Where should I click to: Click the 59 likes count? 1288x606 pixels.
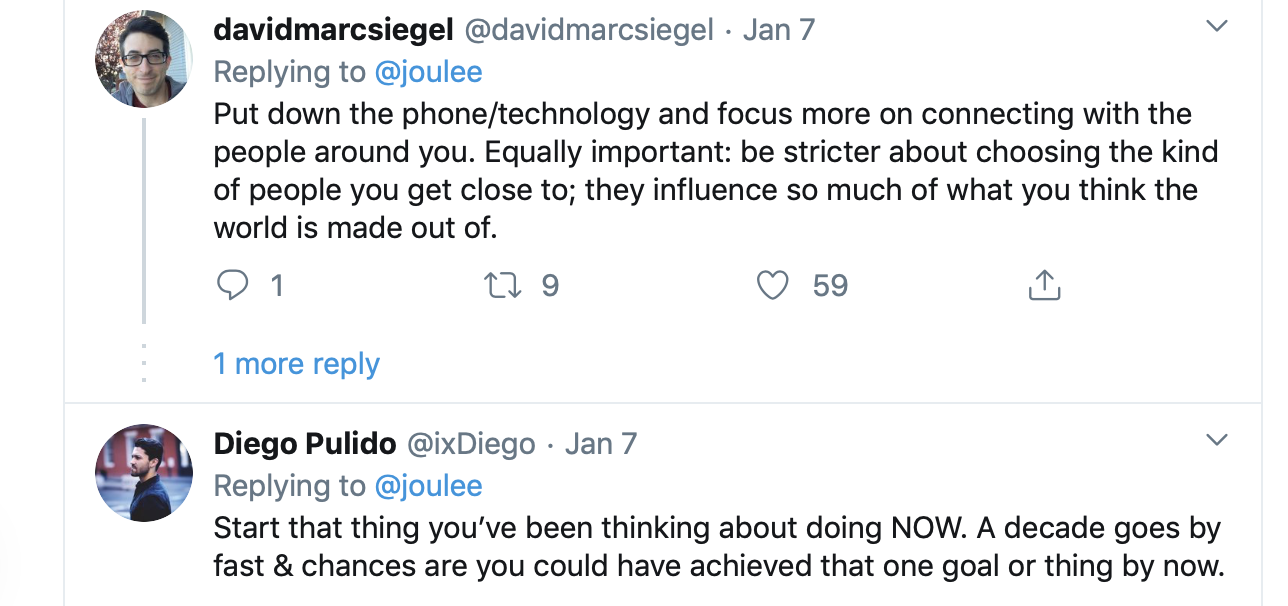pos(830,287)
